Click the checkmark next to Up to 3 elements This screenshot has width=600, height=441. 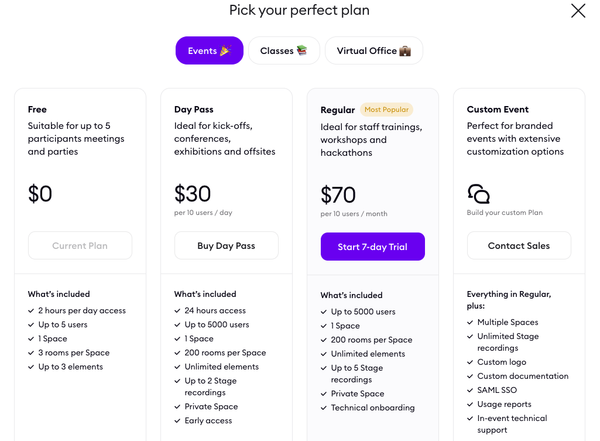(x=31, y=367)
